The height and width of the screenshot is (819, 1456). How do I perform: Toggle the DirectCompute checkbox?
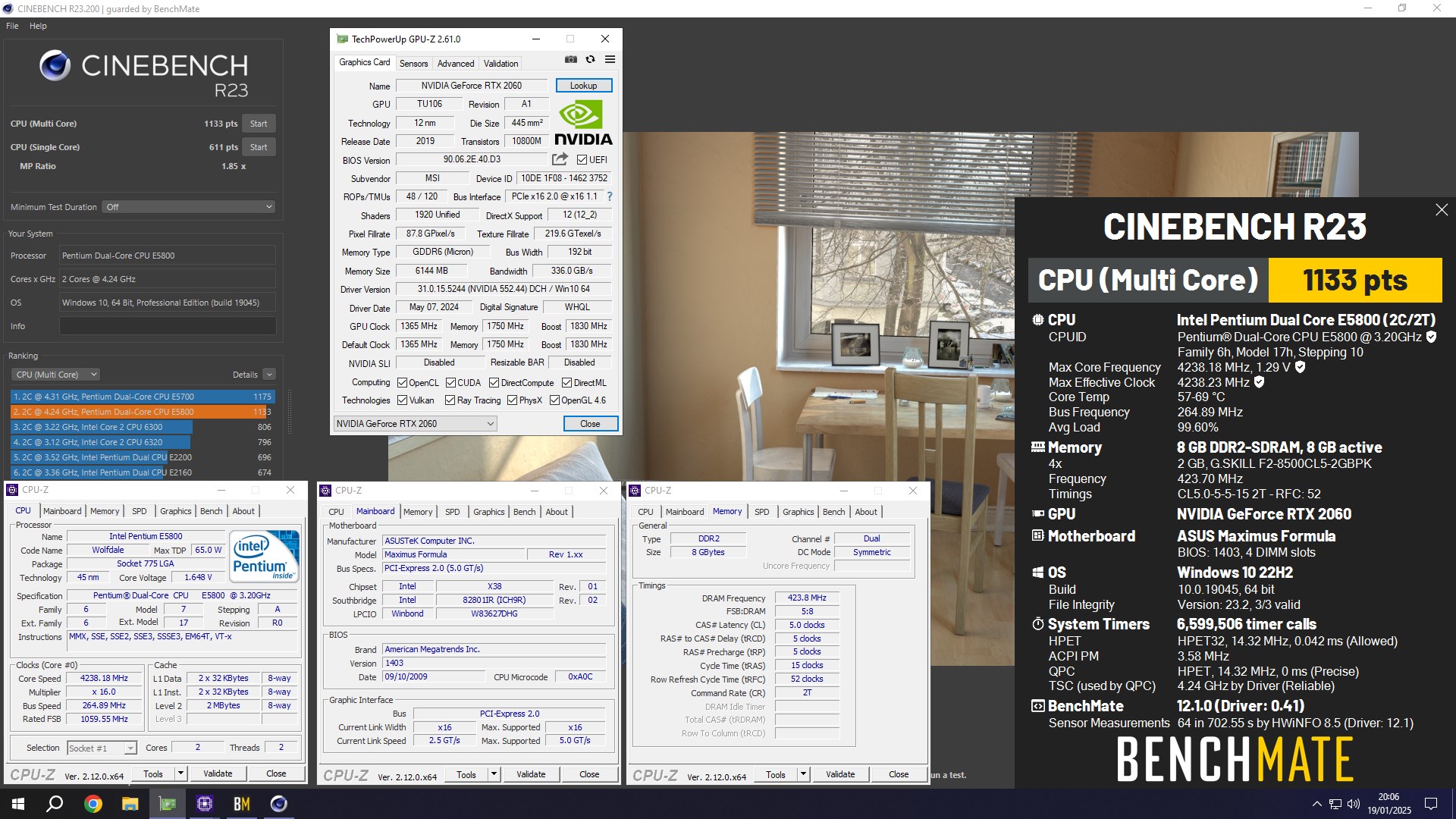[494, 383]
